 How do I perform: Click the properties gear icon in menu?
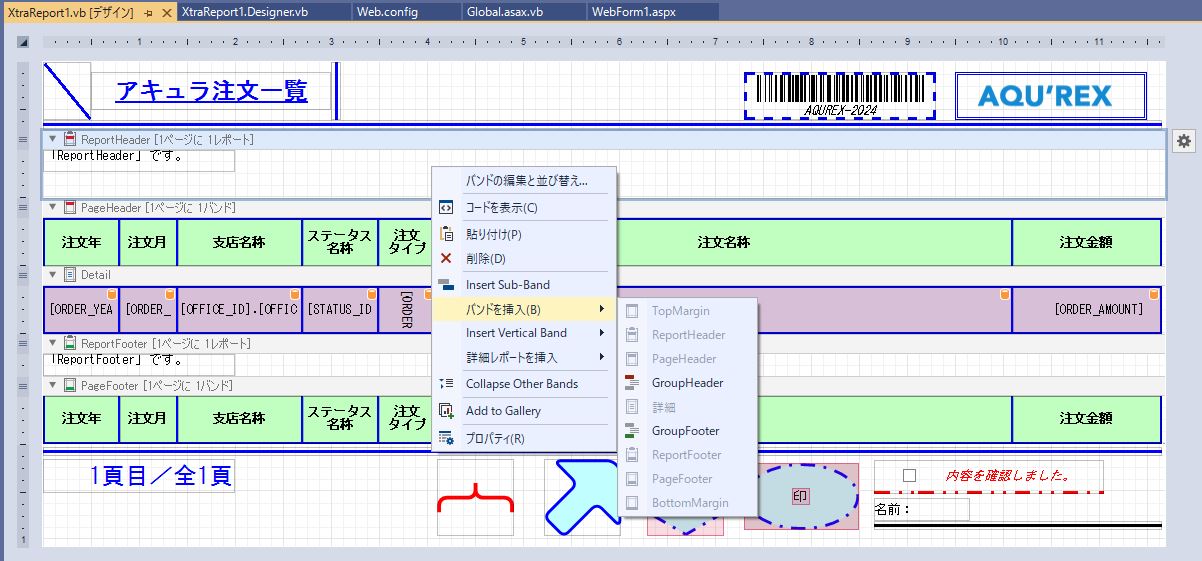click(x=446, y=438)
